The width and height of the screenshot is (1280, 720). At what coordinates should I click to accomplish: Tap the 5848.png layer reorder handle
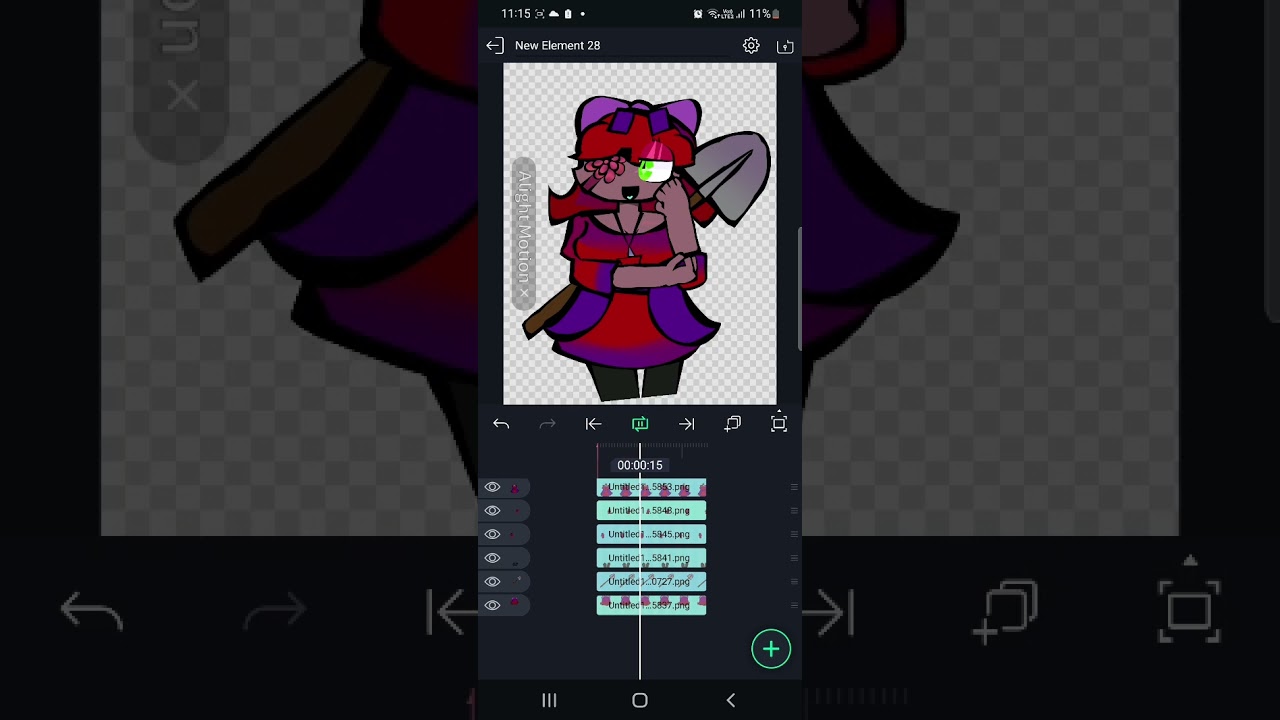(x=794, y=511)
